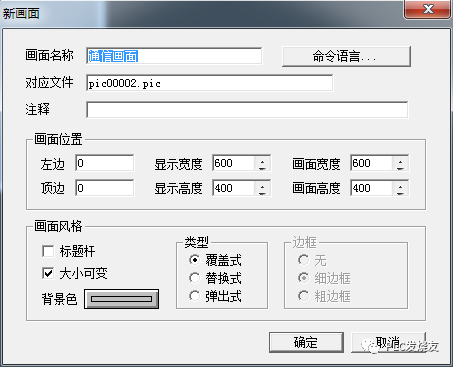Close the 新画面 dialog window
Viewport: 453px width, 367px height.
[428, 9]
